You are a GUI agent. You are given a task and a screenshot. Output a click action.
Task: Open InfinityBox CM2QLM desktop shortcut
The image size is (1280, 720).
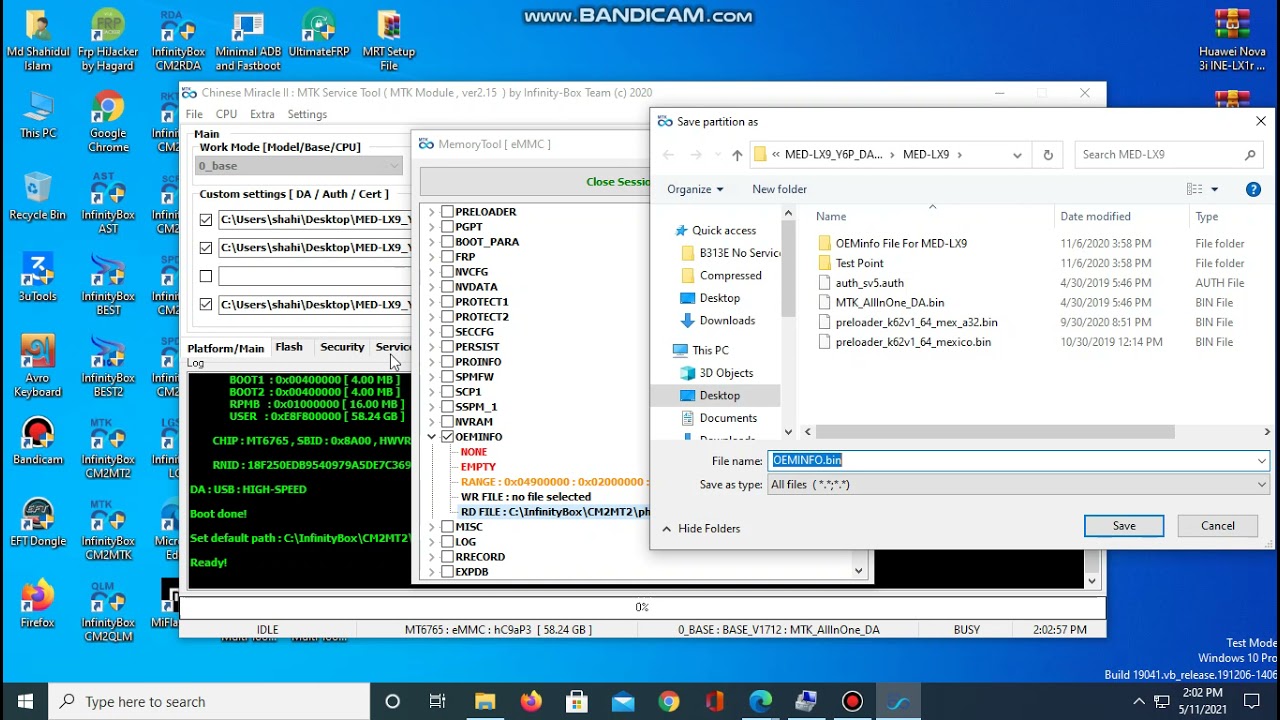click(108, 611)
